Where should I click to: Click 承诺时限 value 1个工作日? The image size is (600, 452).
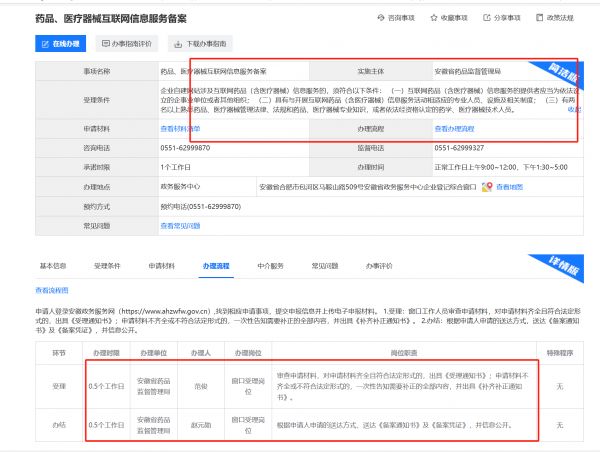pyautogui.click(x=175, y=167)
